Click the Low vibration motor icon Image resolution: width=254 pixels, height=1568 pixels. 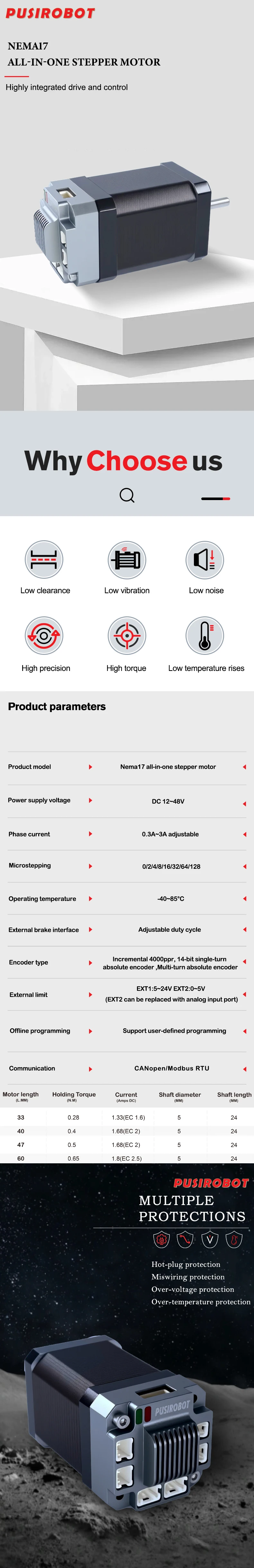click(x=127, y=559)
